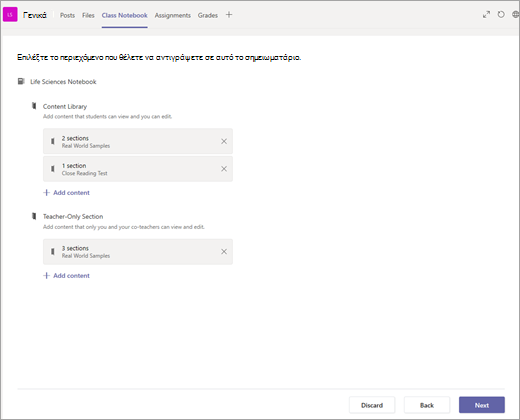Switch to the Posts tab
Screen dimensions: 520x420
coord(67,15)
